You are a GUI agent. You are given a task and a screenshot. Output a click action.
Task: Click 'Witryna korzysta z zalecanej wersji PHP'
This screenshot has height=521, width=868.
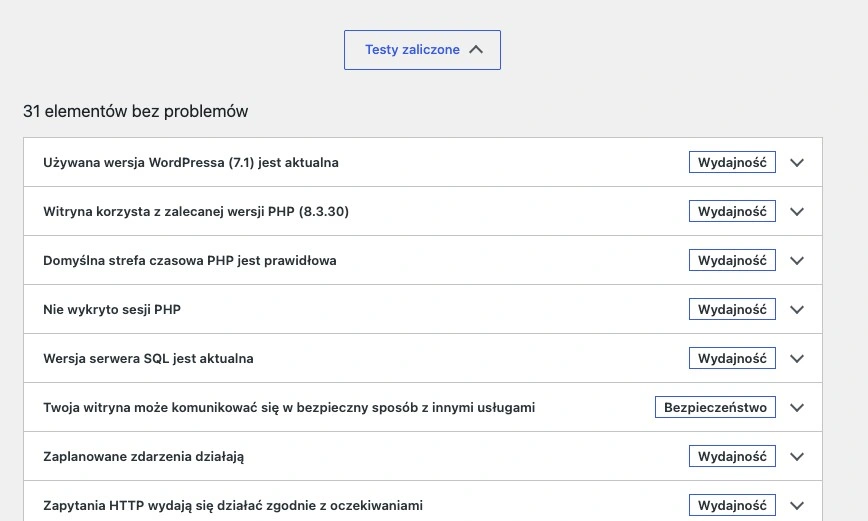[196, 212]
